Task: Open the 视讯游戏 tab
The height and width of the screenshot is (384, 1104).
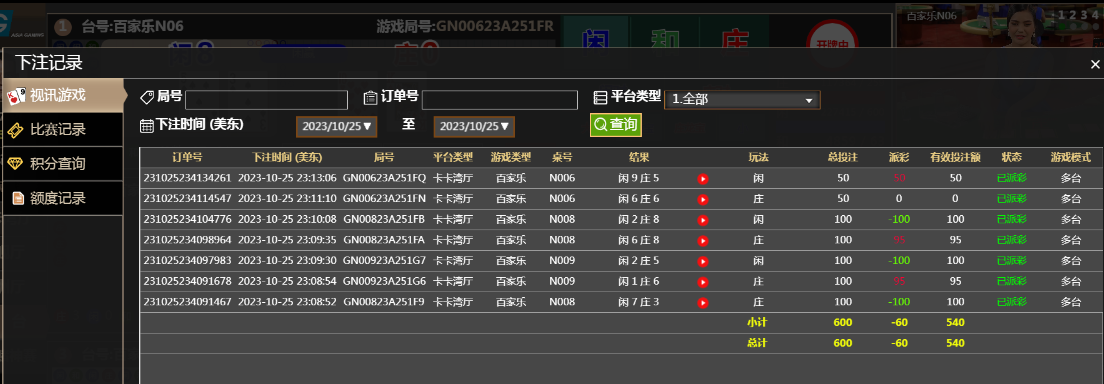Action: (x=63, y=95)
